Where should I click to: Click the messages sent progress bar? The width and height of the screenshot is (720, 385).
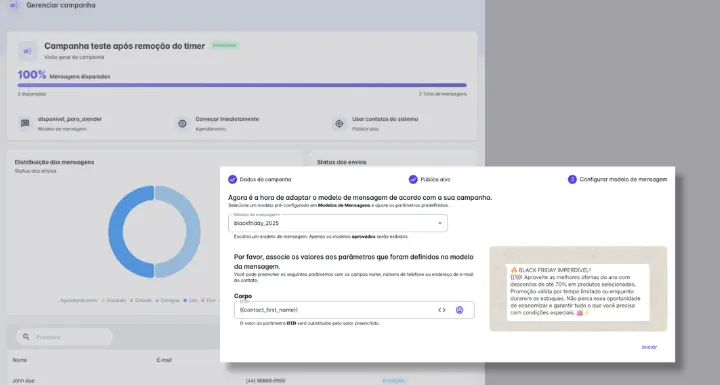[242, 85]
